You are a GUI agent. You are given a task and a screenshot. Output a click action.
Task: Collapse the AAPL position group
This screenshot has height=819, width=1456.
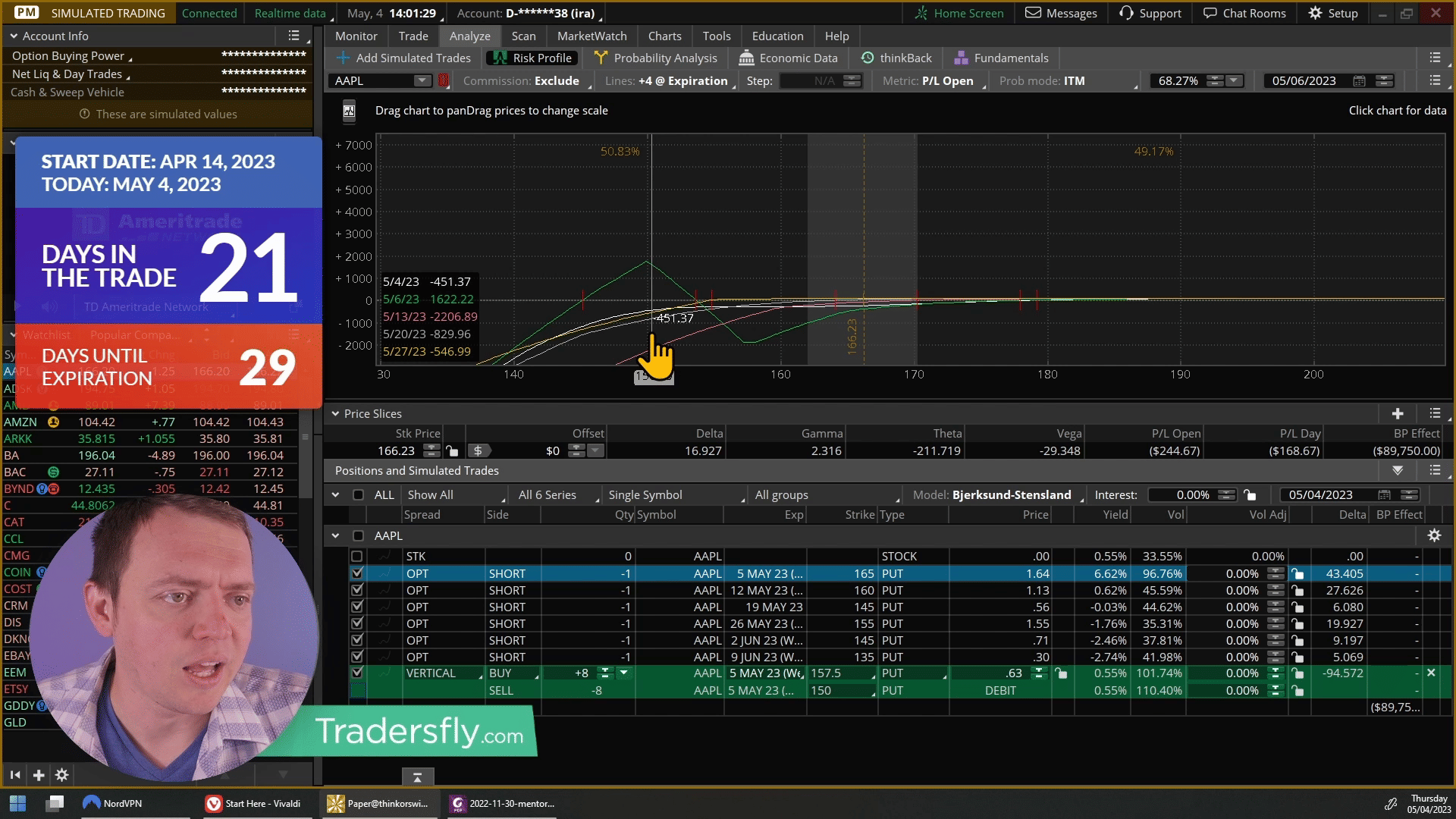coord(335,535)
